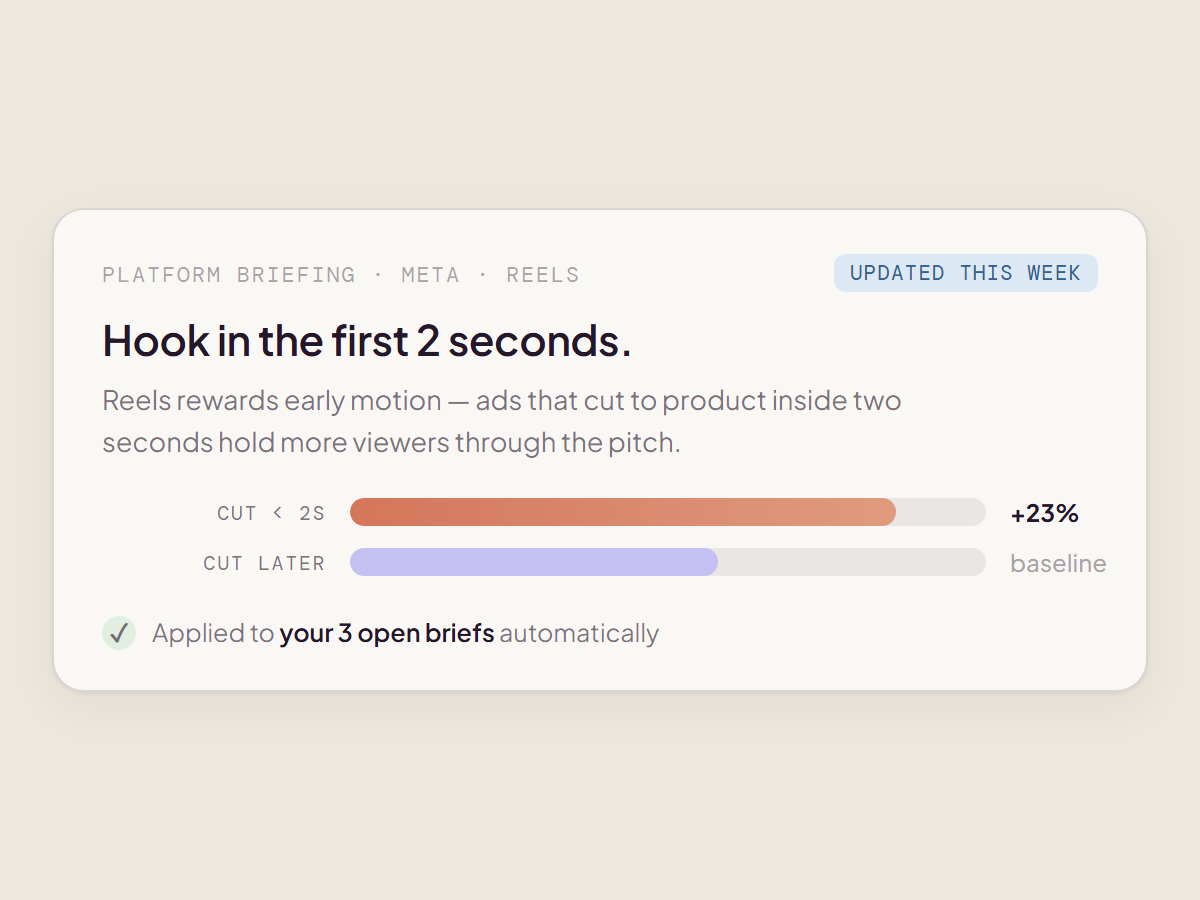Click the Cut Later row label
Screen dimensions: 1200x900
pos(264,563)
